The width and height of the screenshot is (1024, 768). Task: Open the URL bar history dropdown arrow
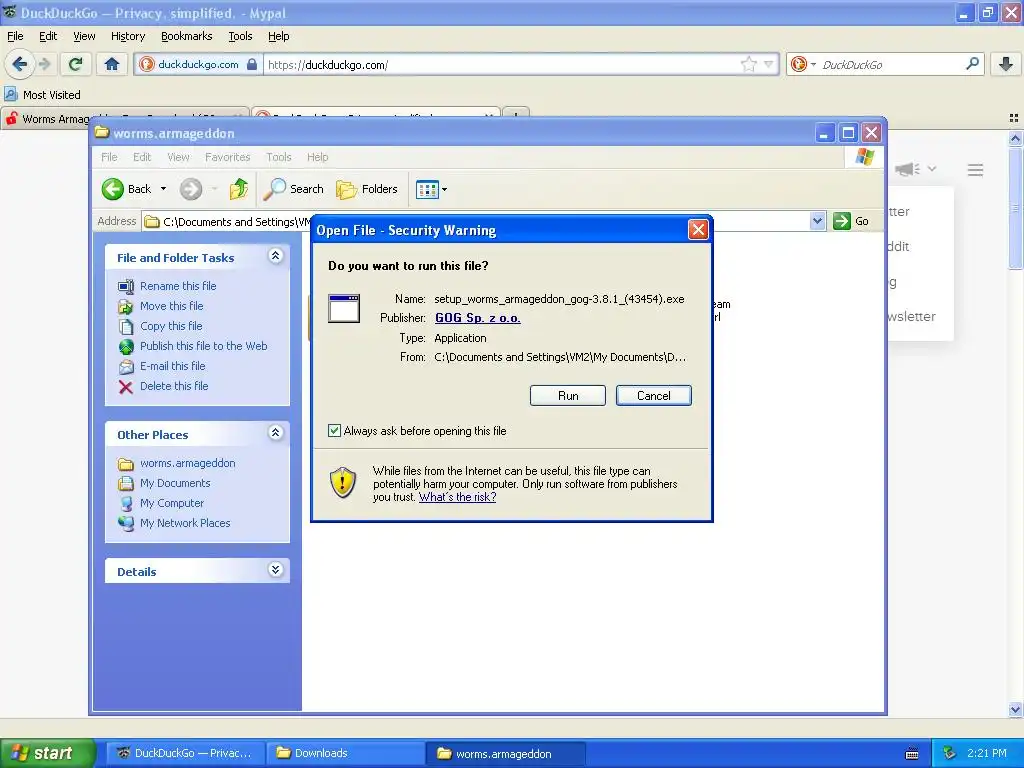point(769,64)
